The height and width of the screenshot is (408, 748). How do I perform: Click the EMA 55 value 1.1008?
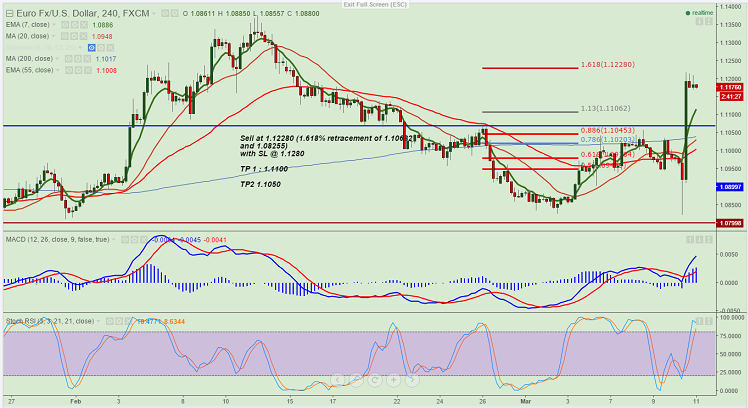point(106,71)
